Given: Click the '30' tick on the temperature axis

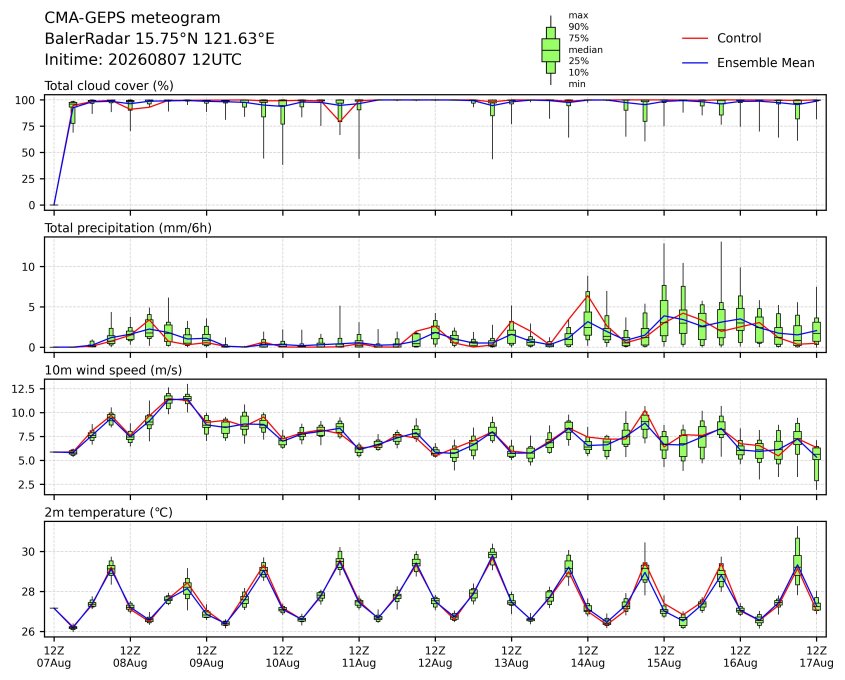Looking at the screenshot, I should click(x=29, y=552).
